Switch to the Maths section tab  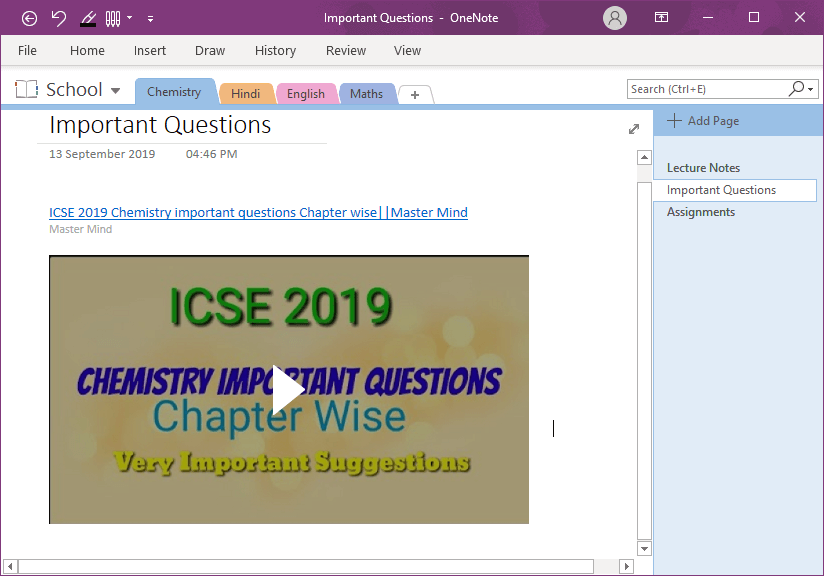tap(366, 94)
